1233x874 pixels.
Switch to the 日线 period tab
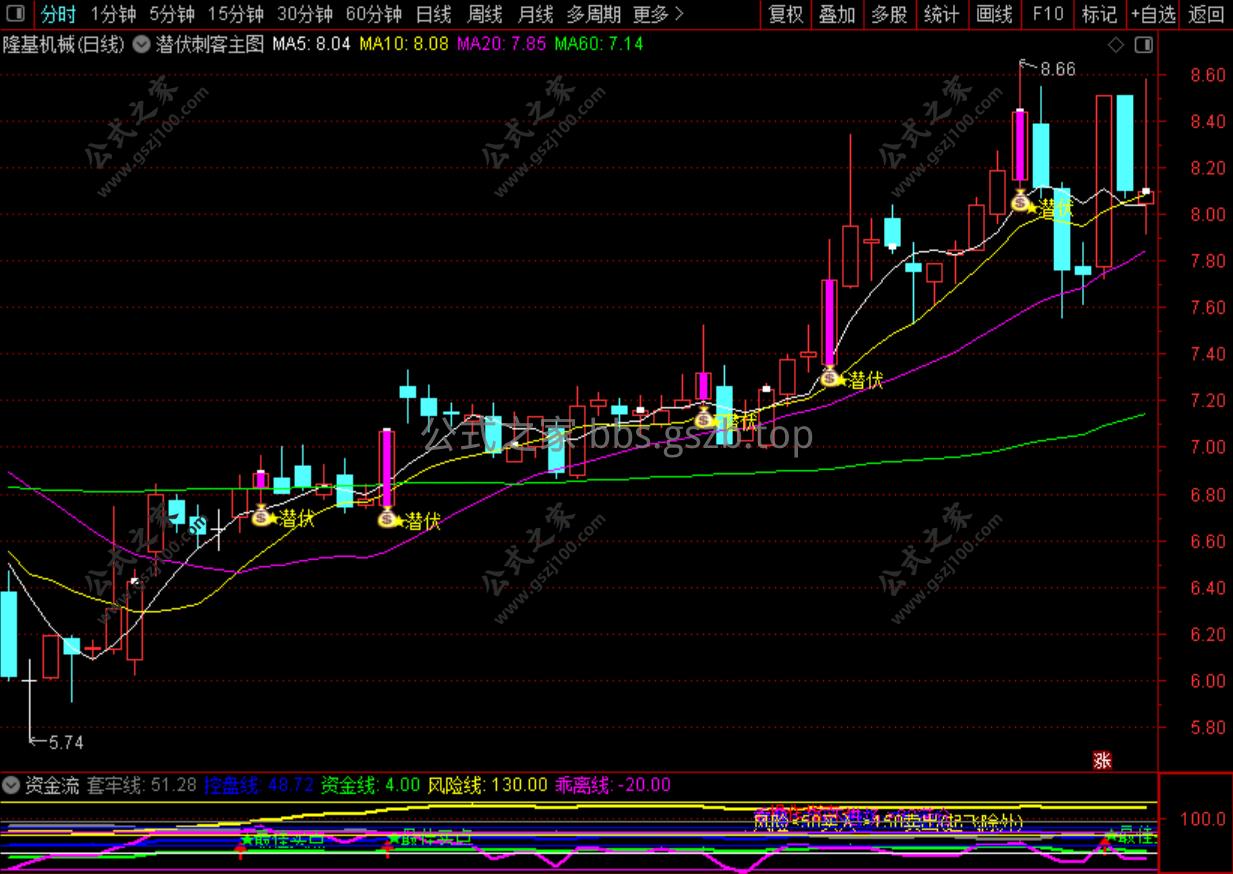tap(434, 14)
